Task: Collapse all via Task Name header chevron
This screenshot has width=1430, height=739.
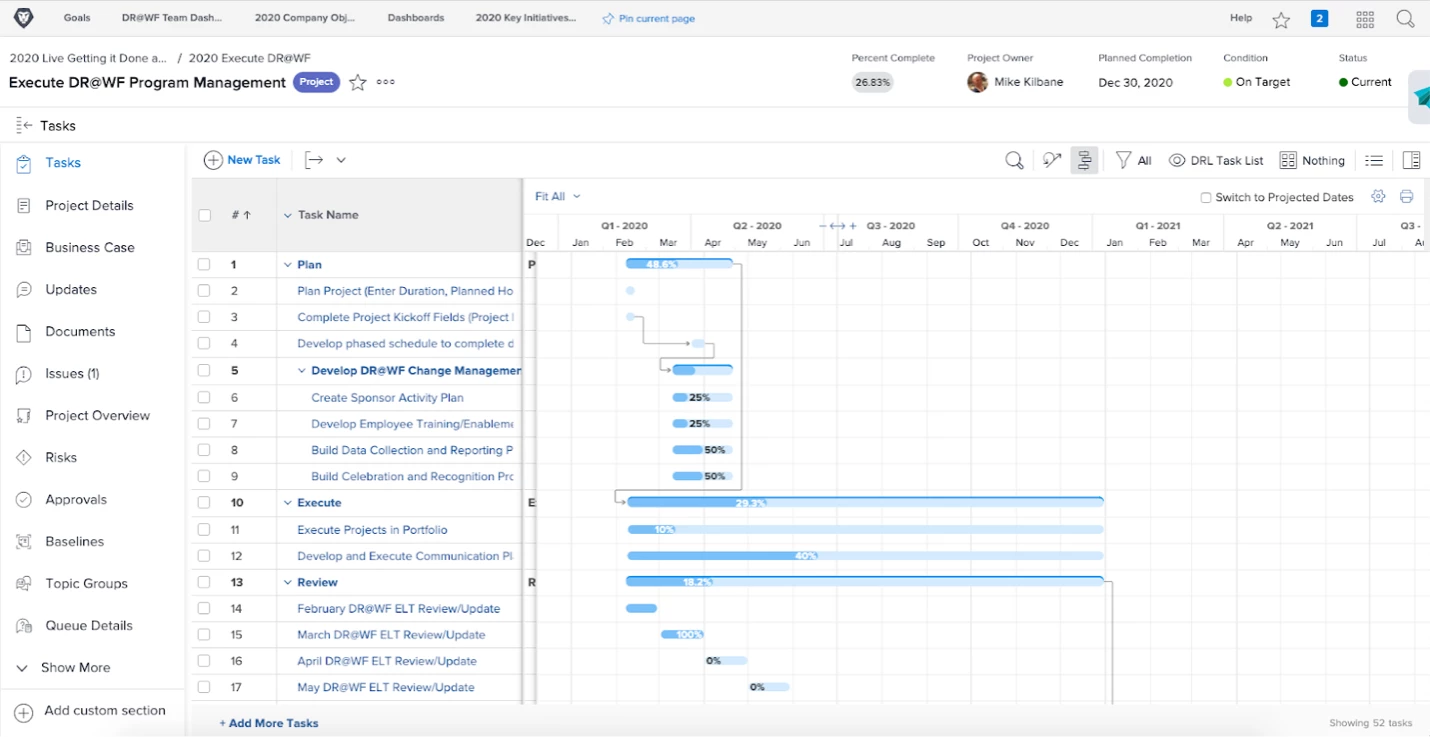Action: (288, 215)
